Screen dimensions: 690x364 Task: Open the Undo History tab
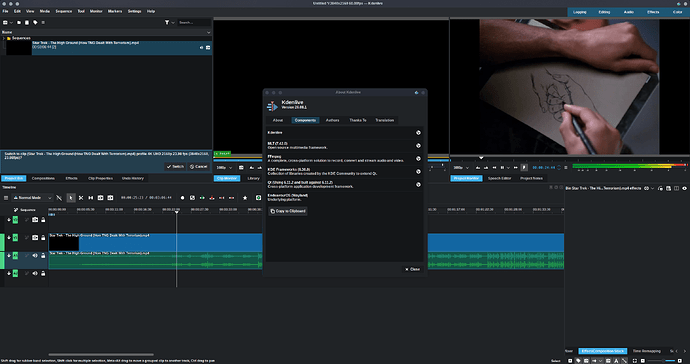click(x=132, y=178)
